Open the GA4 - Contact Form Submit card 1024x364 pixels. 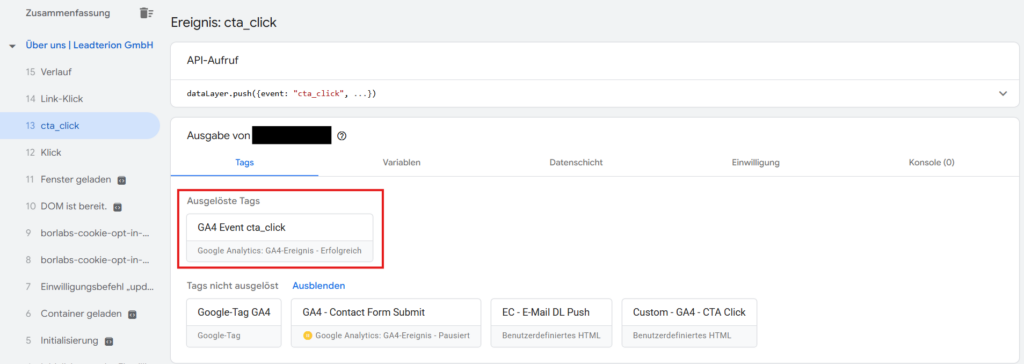[386, 323]
